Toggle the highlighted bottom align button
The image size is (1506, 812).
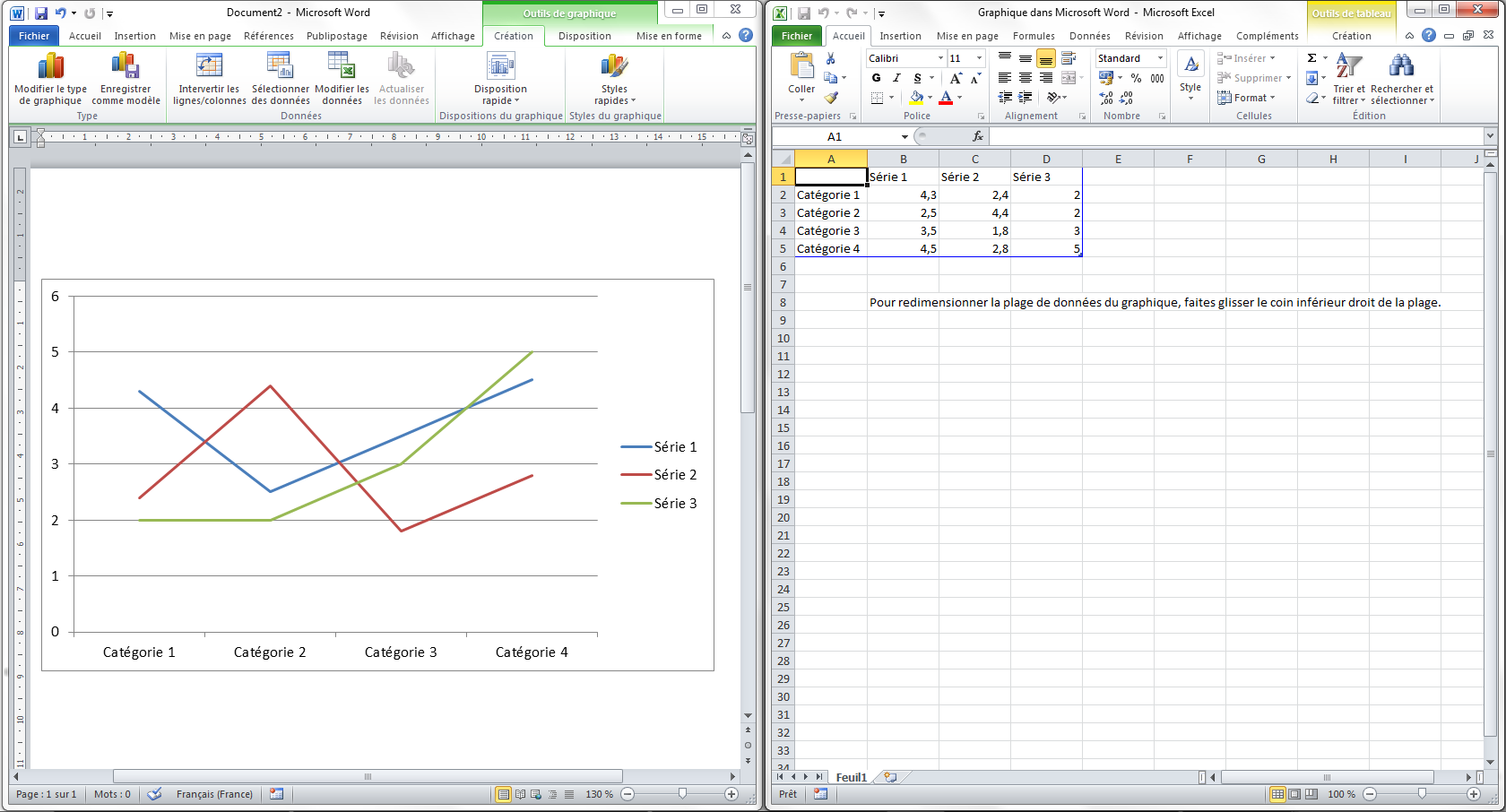click(1045, 59)
